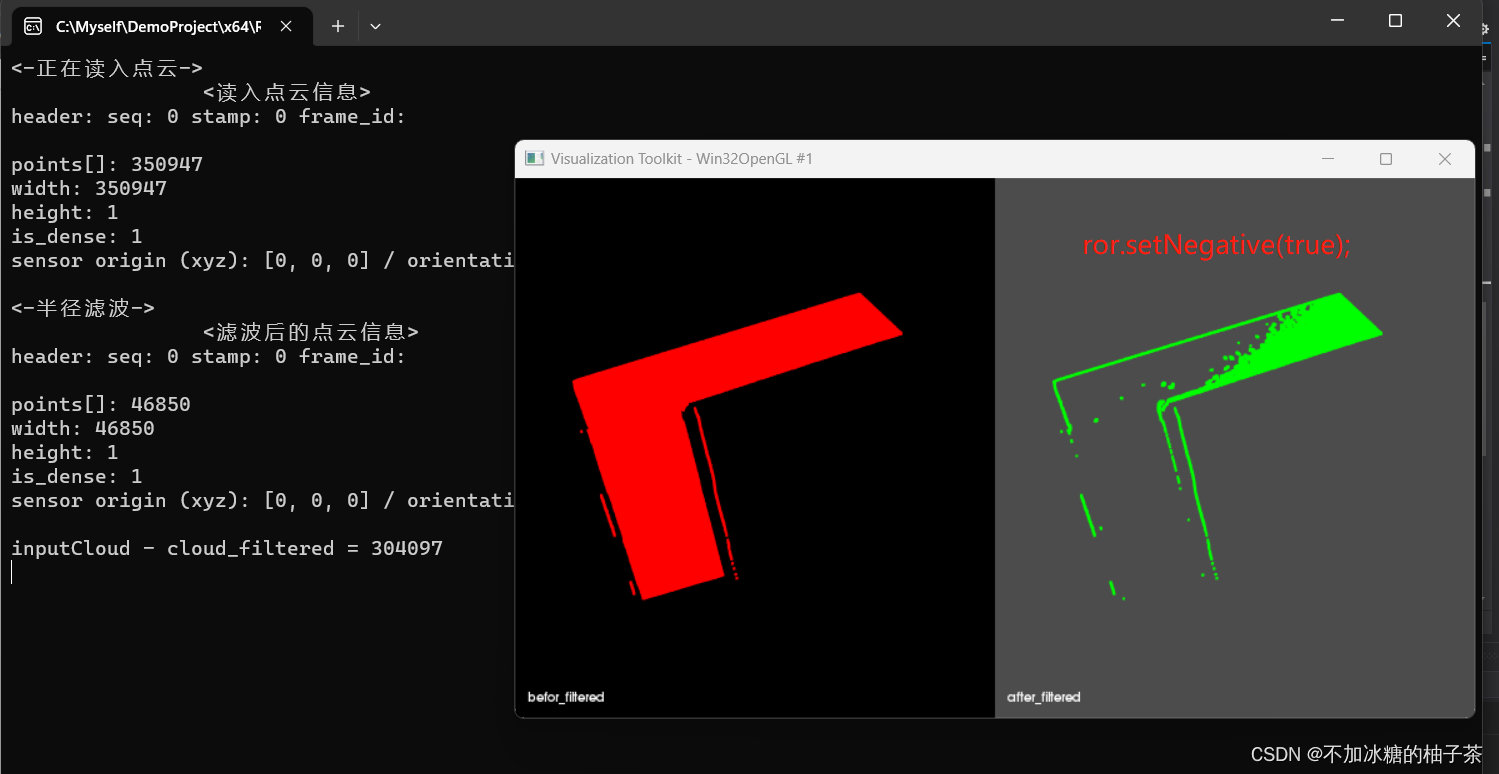
Task: Click the ror.setNegative(true); red annotation
Action: tap(1217, 246)
